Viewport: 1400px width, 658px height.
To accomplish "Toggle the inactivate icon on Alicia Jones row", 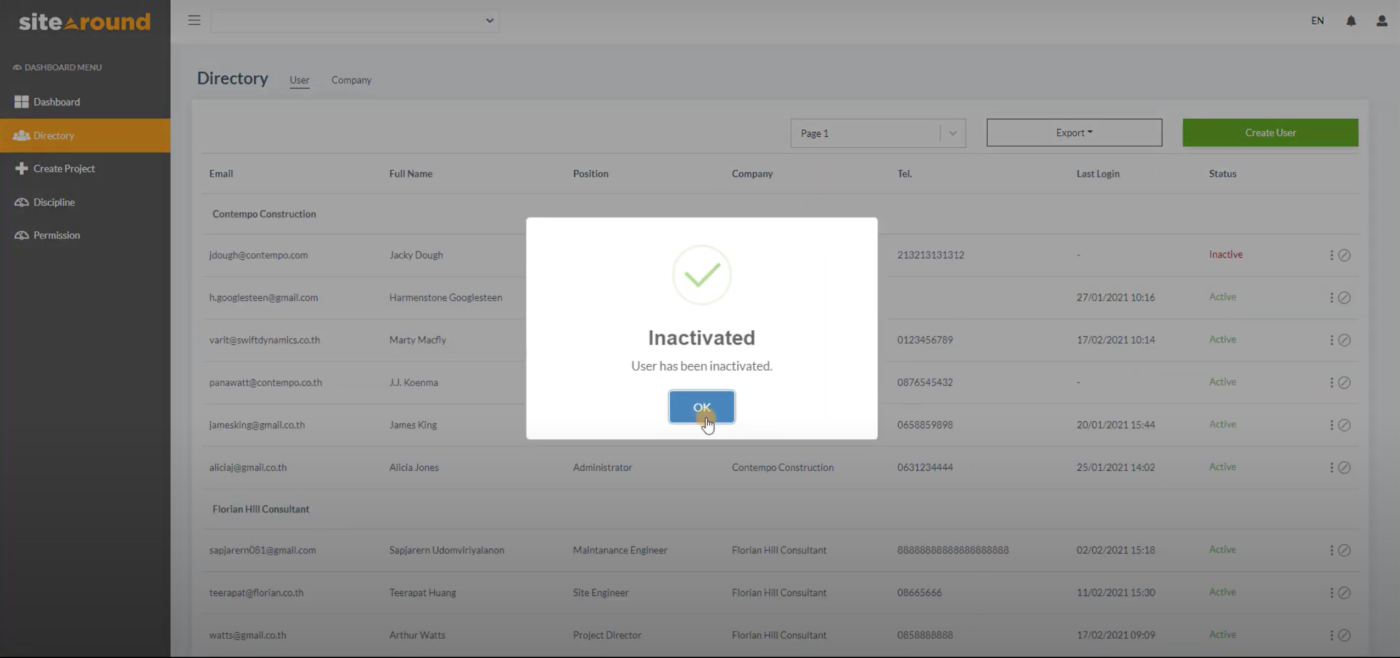I will tap(1345, 466).
